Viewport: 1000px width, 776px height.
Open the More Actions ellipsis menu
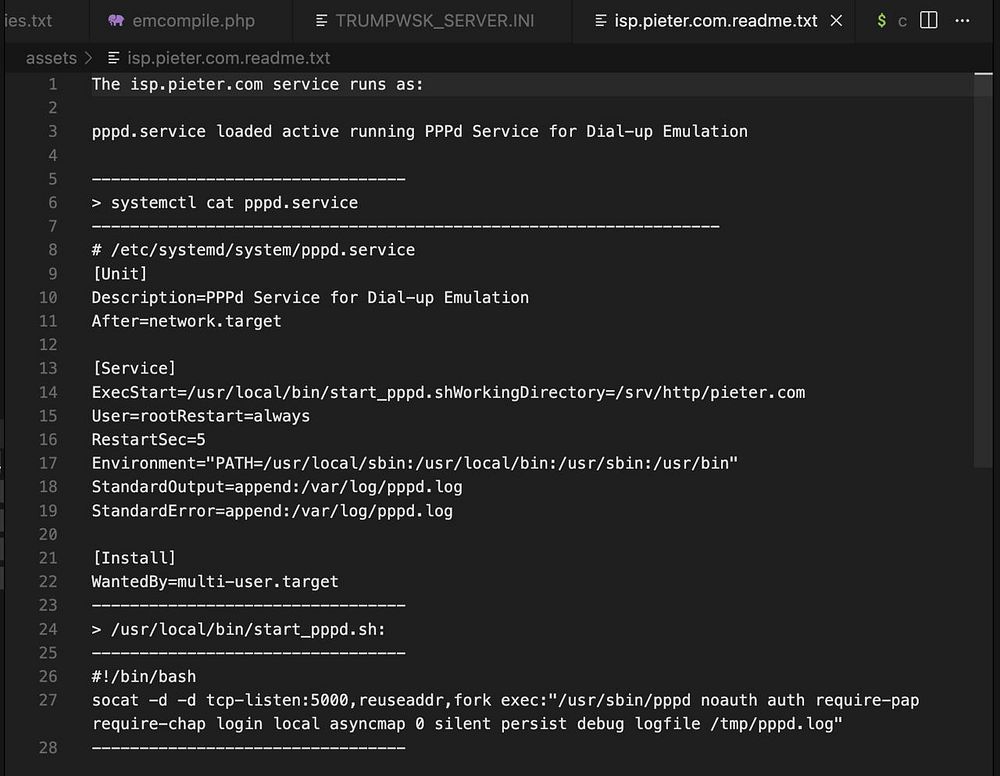962,20
